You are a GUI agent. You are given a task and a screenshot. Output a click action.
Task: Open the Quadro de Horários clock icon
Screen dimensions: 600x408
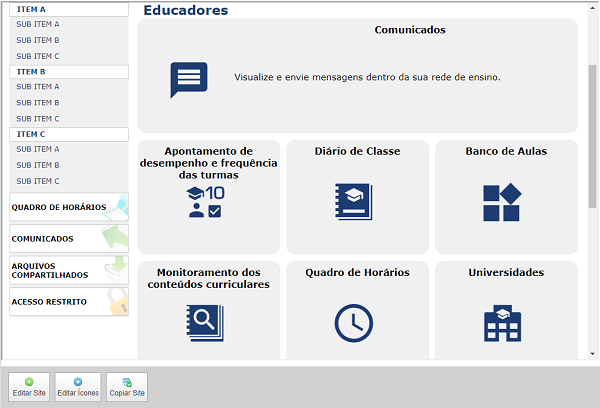pos(354,323)
